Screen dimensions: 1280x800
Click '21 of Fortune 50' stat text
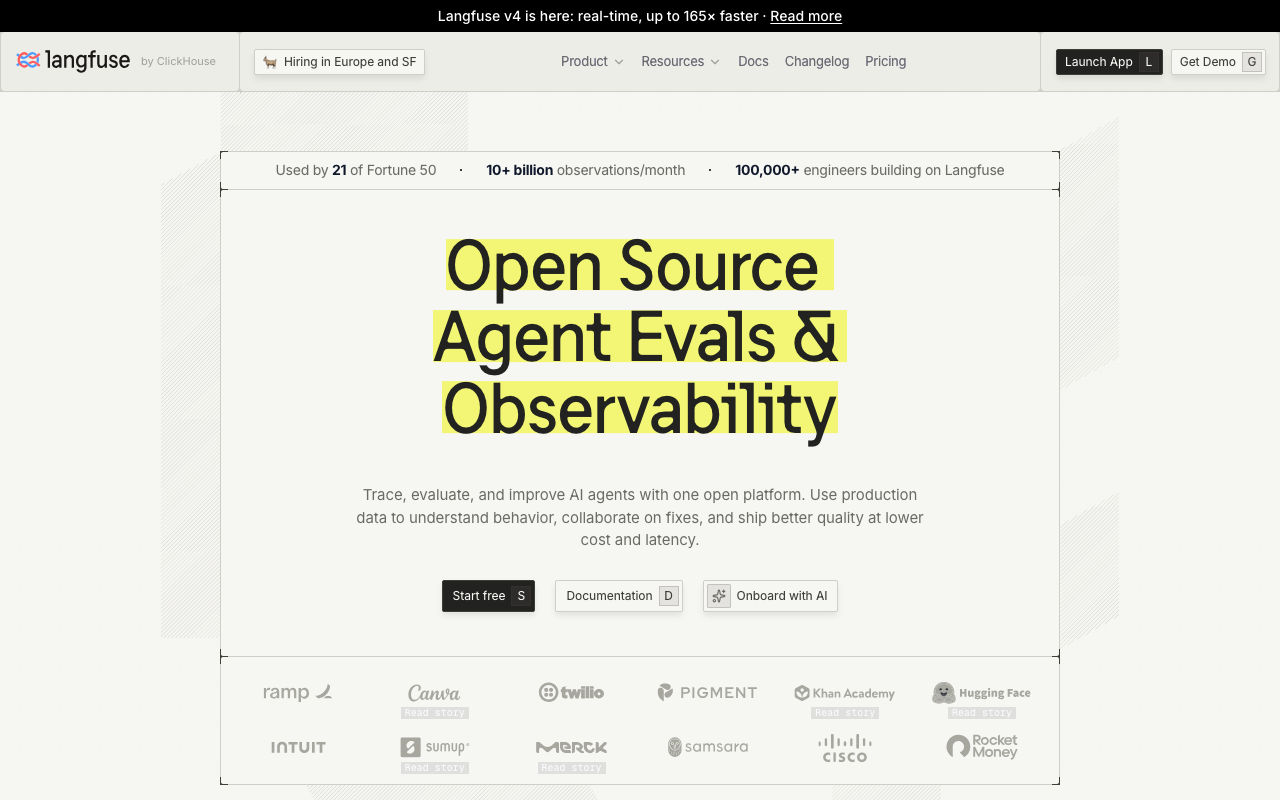pyautogui.click(x=384, y=170)
